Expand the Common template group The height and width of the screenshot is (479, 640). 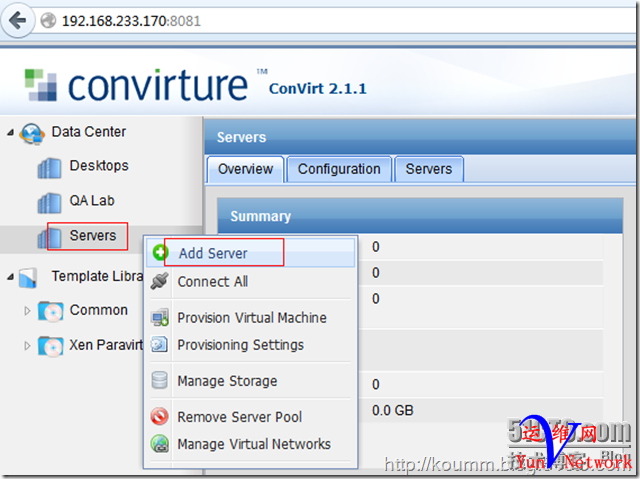[x=27, y=311]
